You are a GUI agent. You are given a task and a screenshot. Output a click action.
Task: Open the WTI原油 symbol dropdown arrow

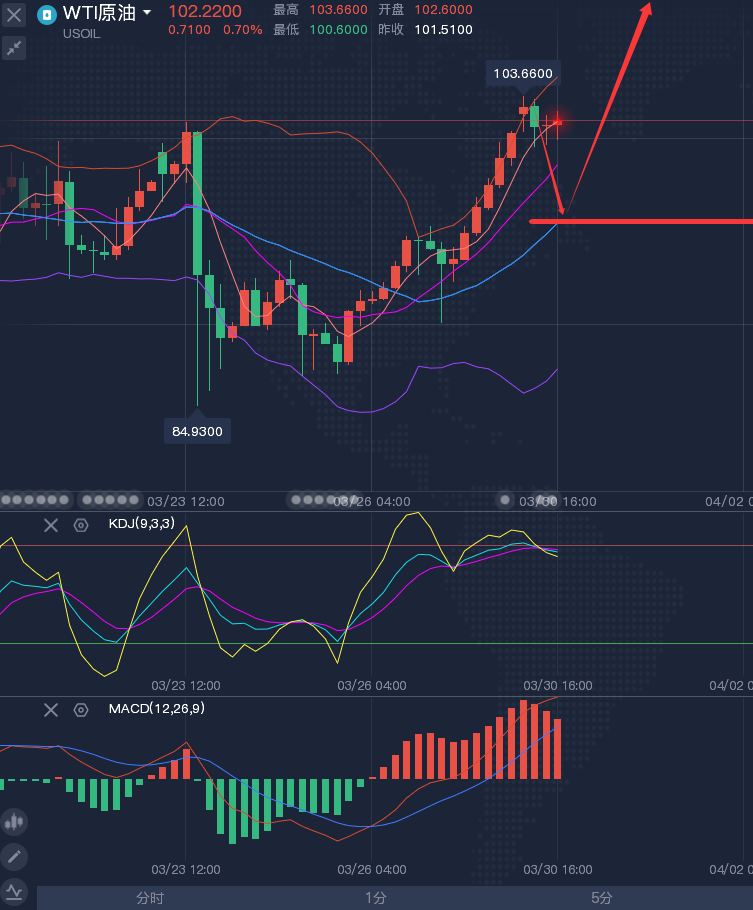coord(147,13)
